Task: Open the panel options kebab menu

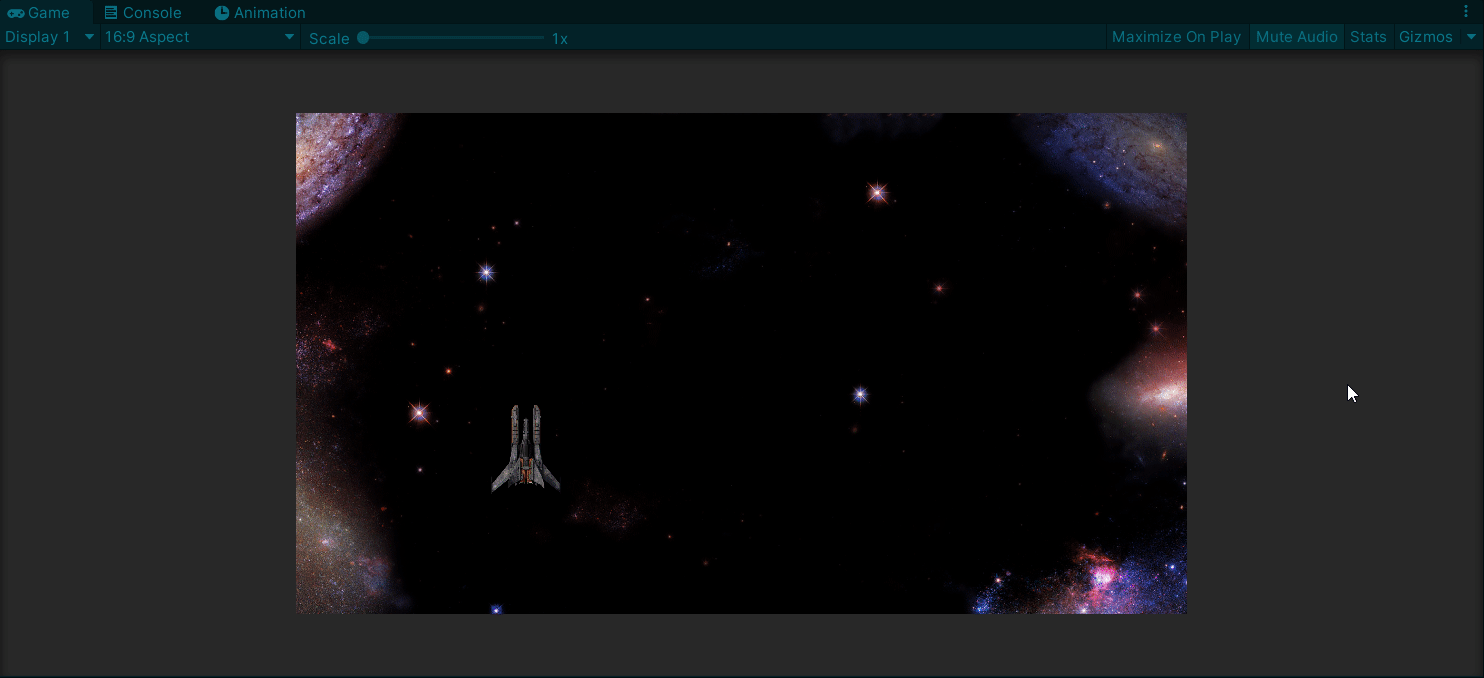Action: pos(1467,11)
